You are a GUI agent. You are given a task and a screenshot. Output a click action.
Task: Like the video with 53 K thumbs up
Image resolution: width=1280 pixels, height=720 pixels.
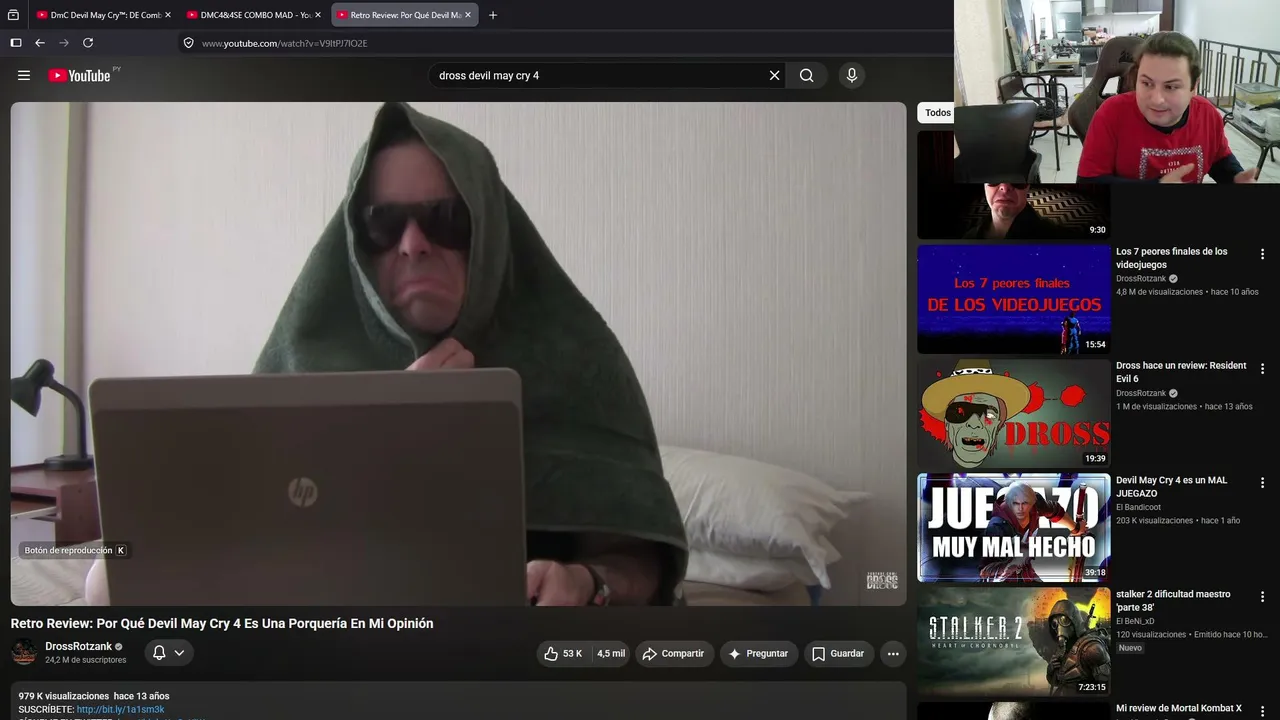[x=563, y=654]
